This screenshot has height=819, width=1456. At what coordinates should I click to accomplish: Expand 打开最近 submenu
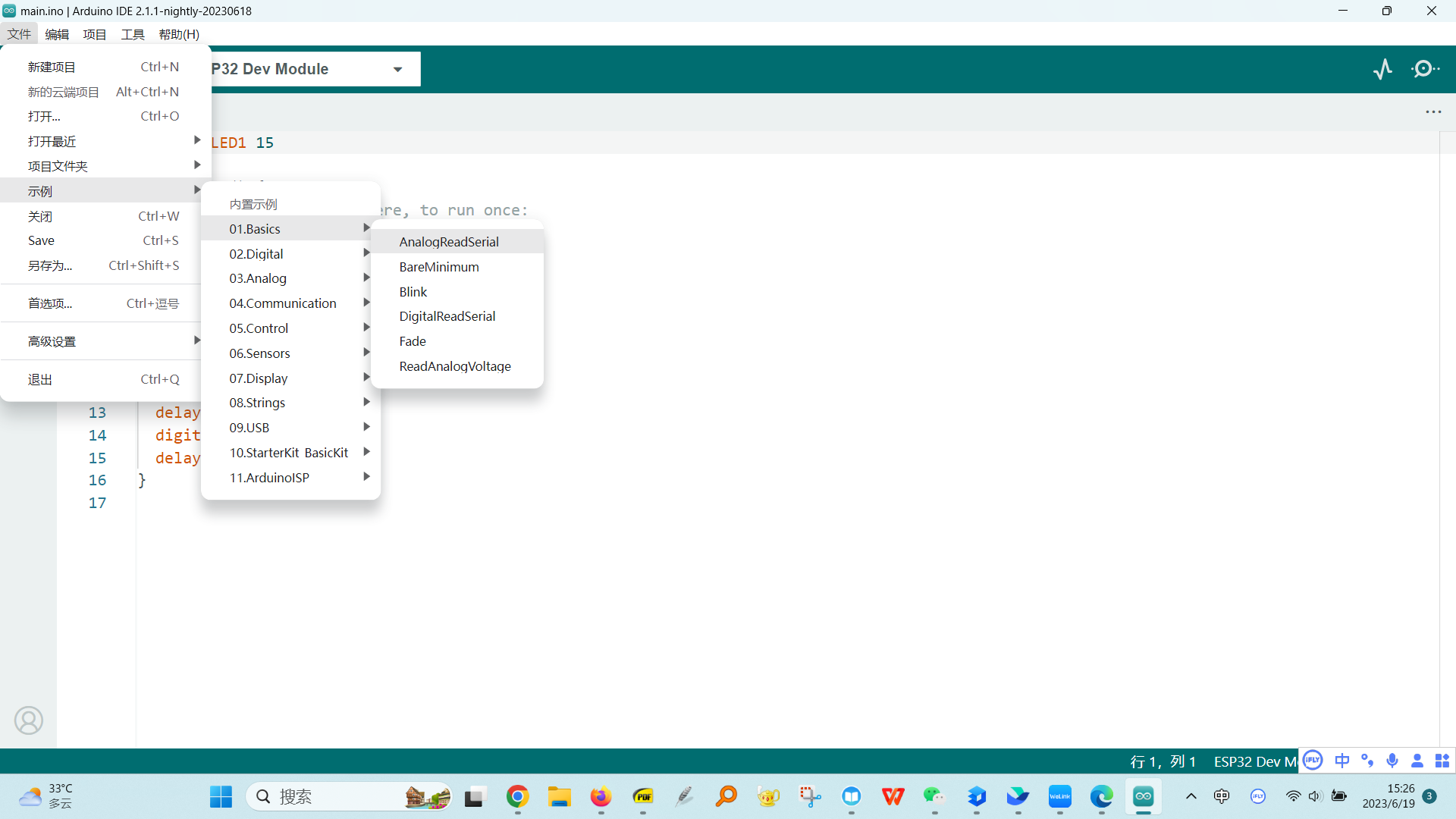[x=106, y=141]
